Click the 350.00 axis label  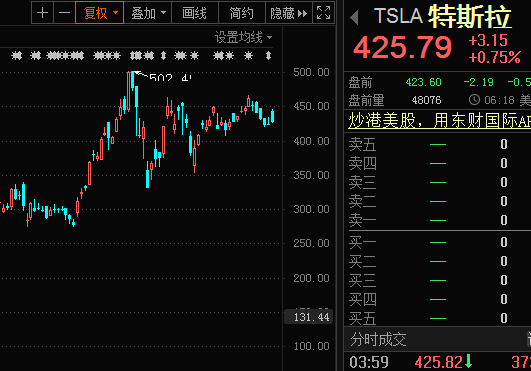[x=311, y=175]
